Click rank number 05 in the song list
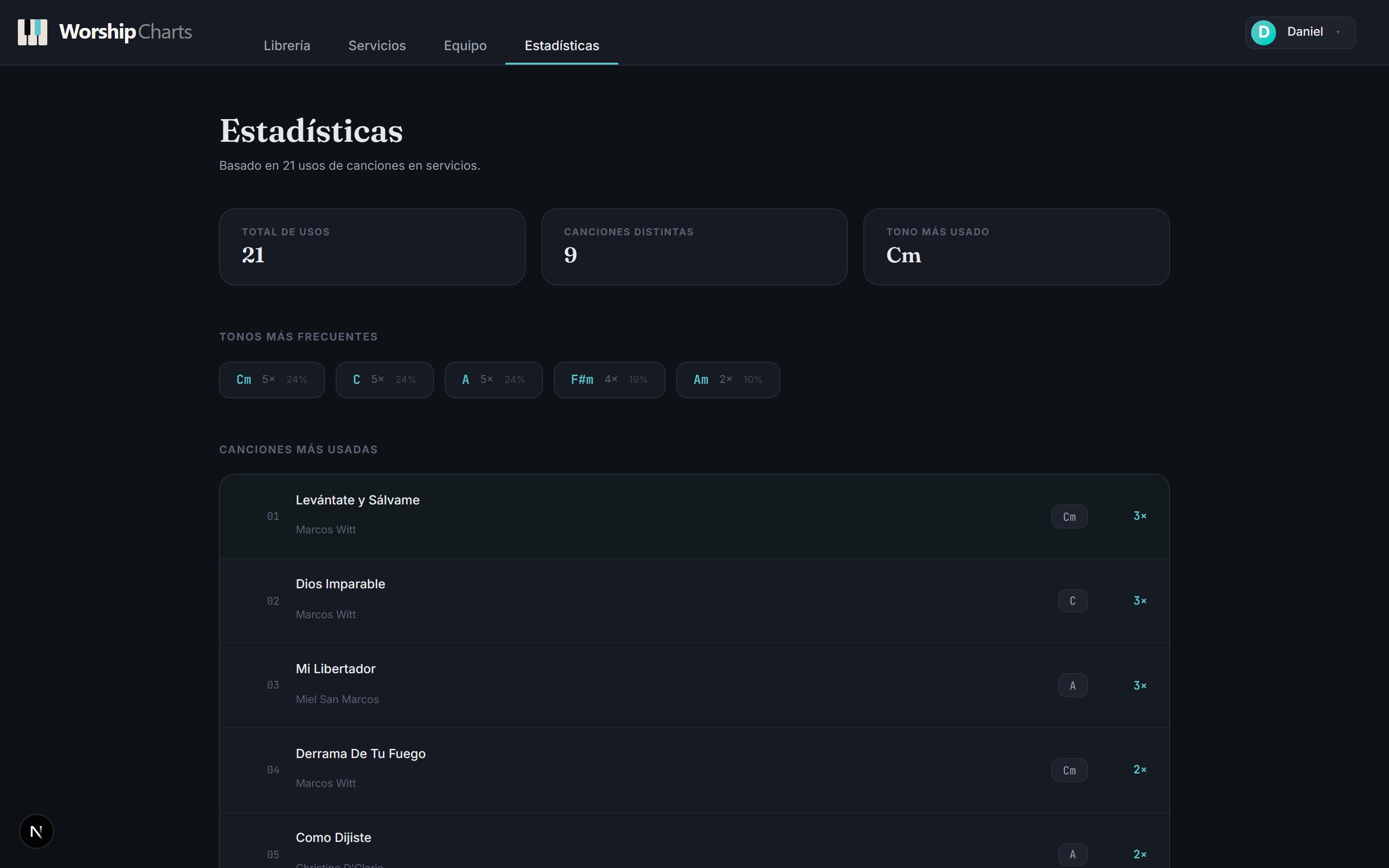This screenshot has height=868, width=1389. [273, 855]
